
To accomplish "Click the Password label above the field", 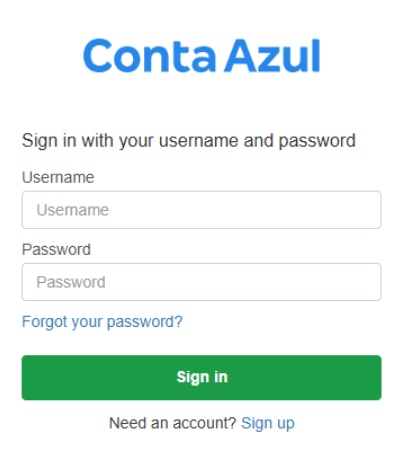I will coord(56,250).
